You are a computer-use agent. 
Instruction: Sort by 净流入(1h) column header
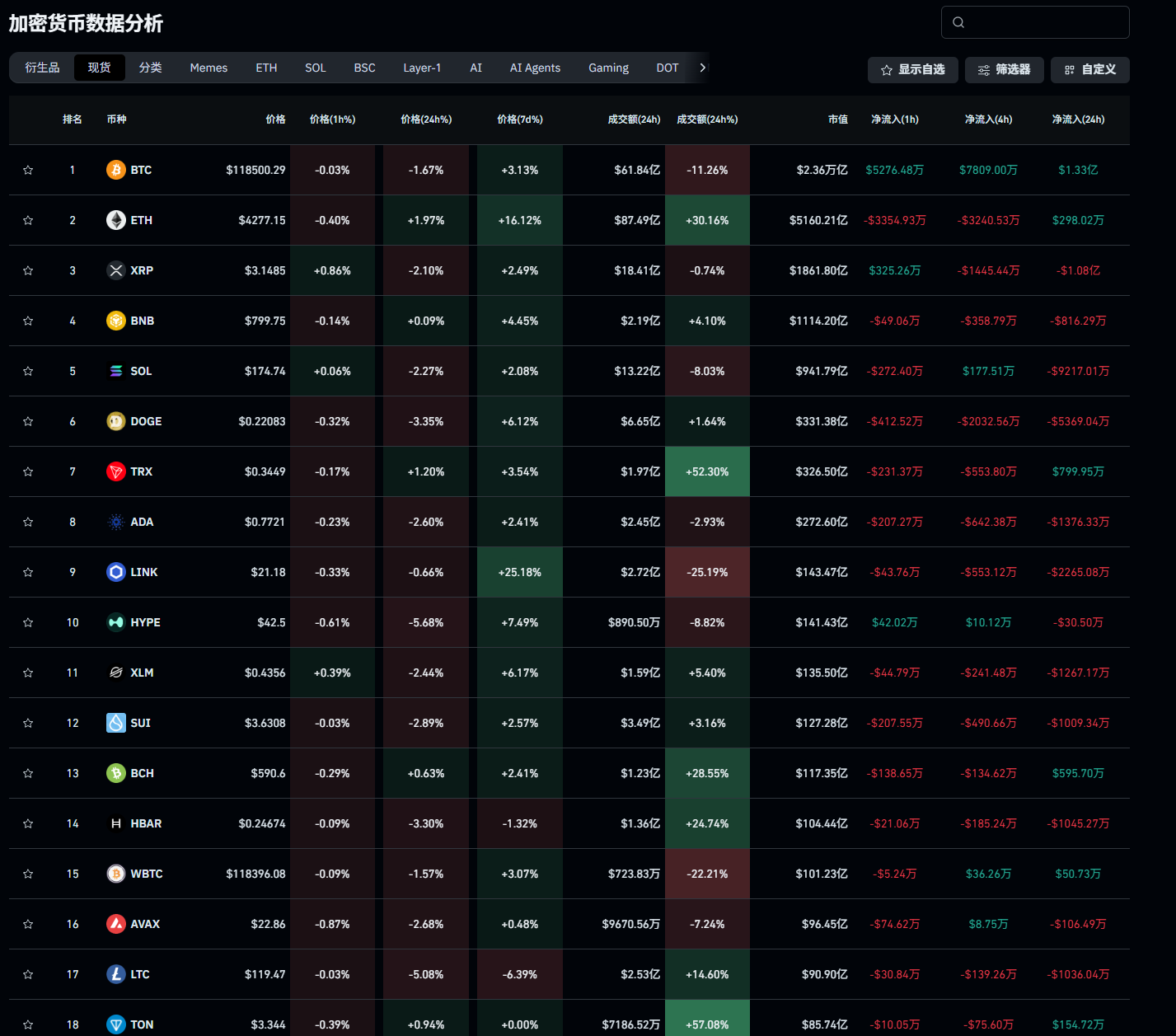point(895,120)
